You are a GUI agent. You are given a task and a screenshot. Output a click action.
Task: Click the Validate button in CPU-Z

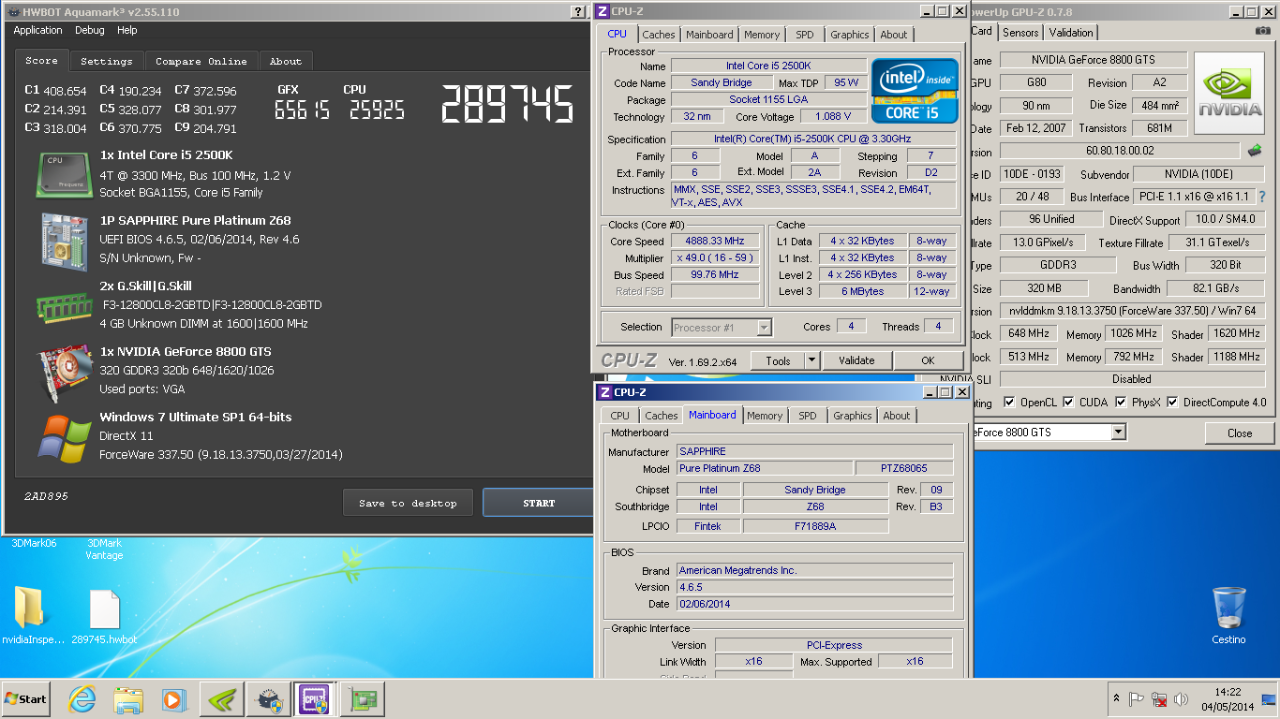point(856,361)
